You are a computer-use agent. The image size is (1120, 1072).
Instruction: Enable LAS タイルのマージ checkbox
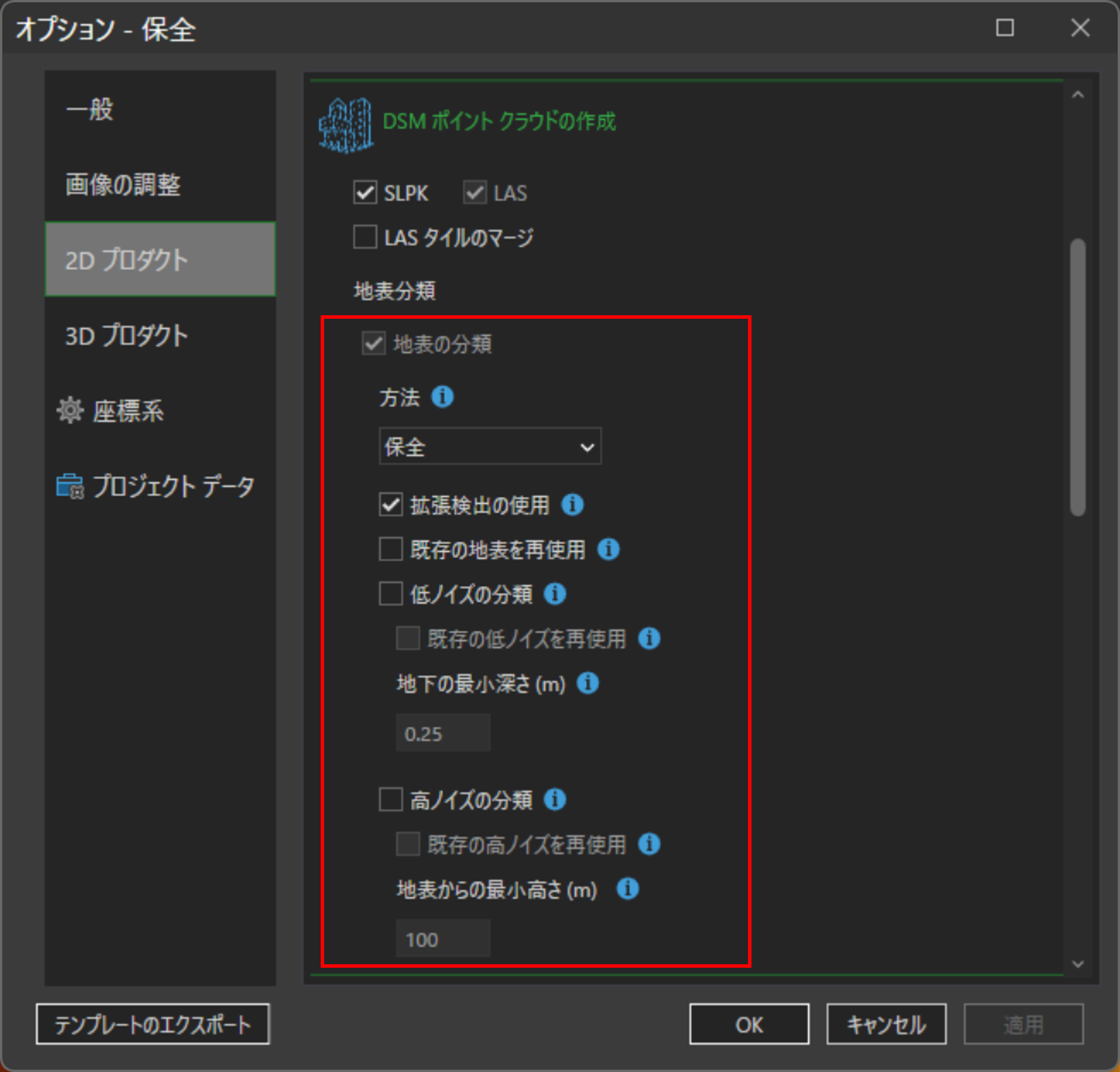tap(365, 236)
